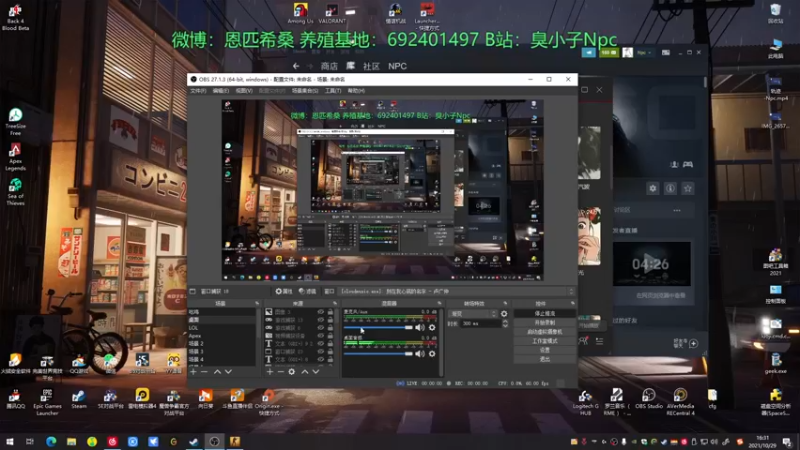Click the 开始录制 button
This screenshot has height=450, width=800.
tap(544, 322)
